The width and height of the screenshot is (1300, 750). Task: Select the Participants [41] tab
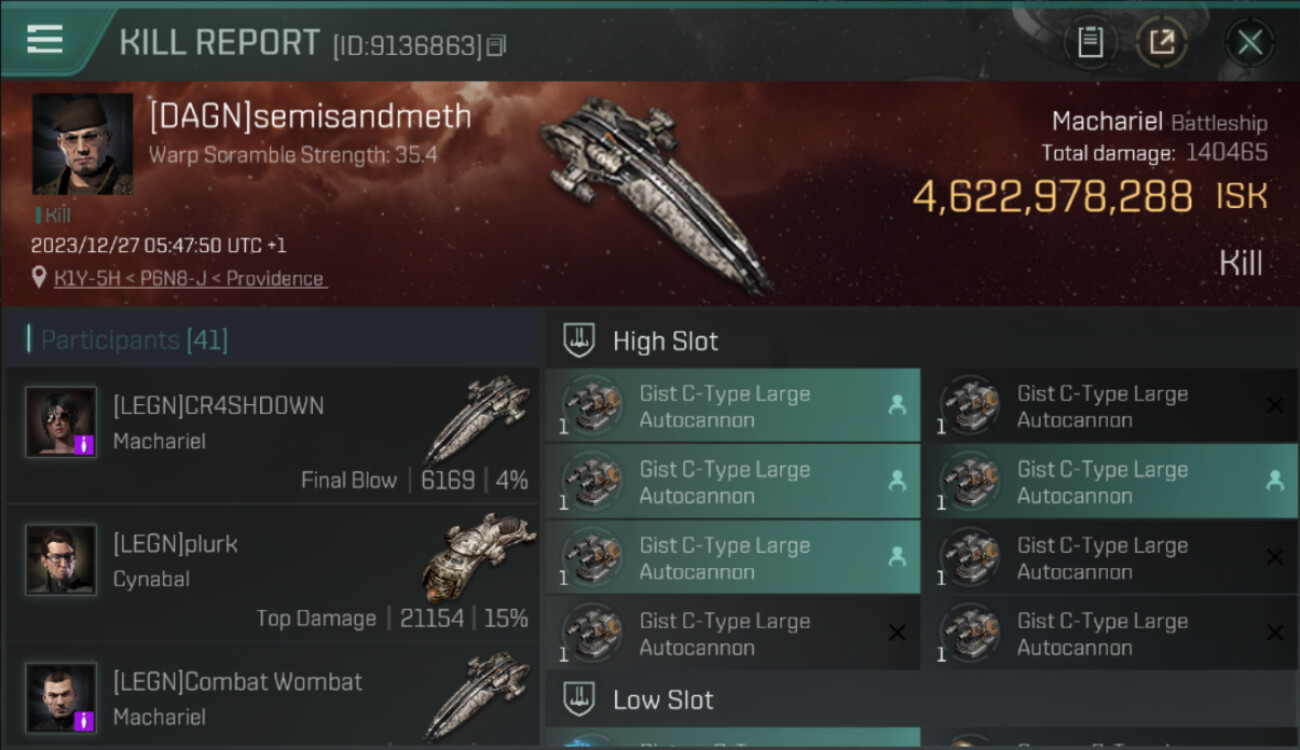(x=134, y=340)
